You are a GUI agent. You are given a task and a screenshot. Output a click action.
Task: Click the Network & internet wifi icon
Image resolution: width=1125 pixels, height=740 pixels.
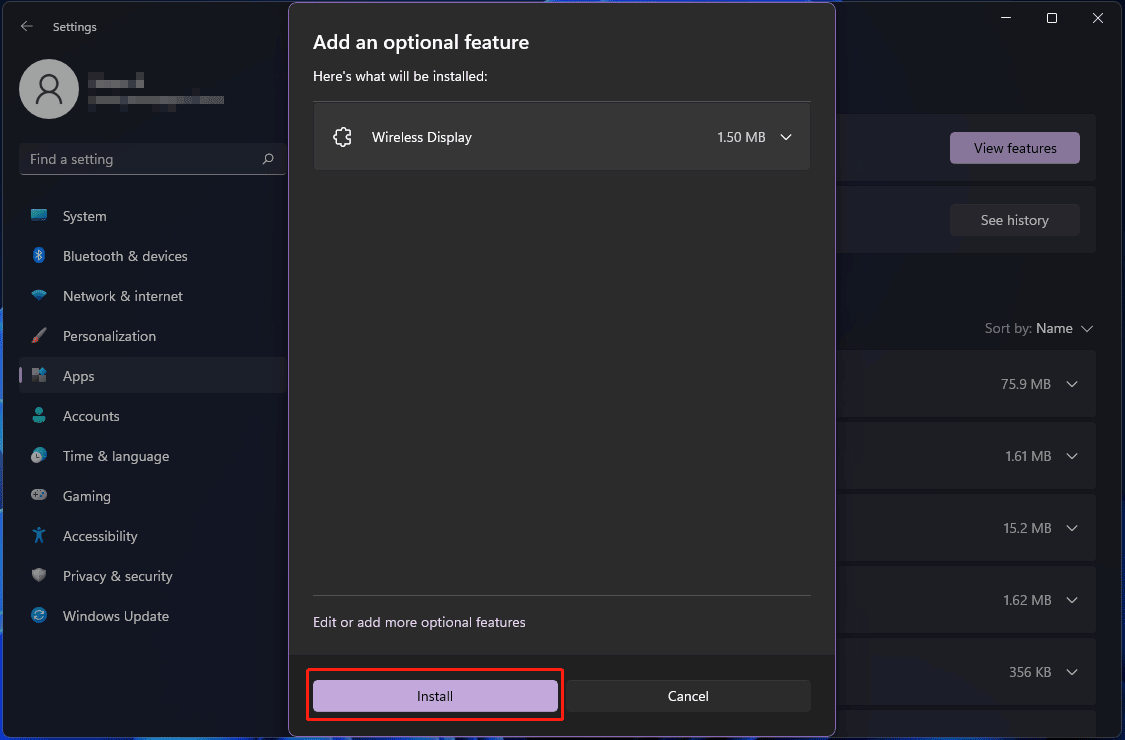pyautogui.click(x=39, y=296)
